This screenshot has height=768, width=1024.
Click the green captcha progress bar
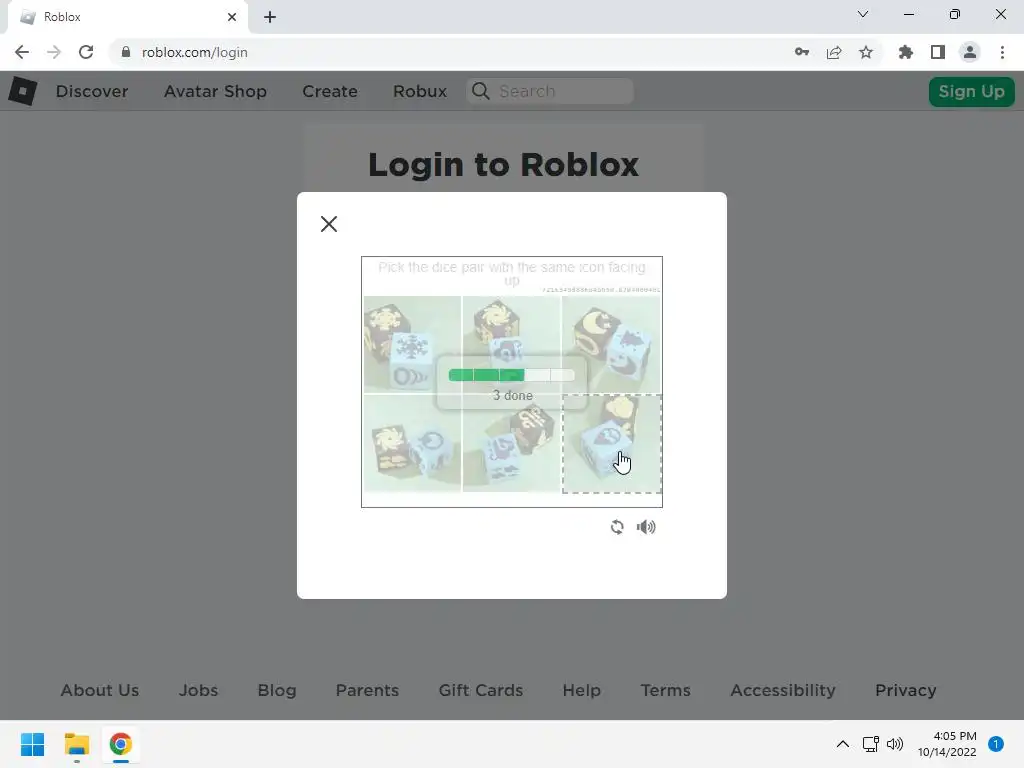pyautogui.click(x=511, y=375)
